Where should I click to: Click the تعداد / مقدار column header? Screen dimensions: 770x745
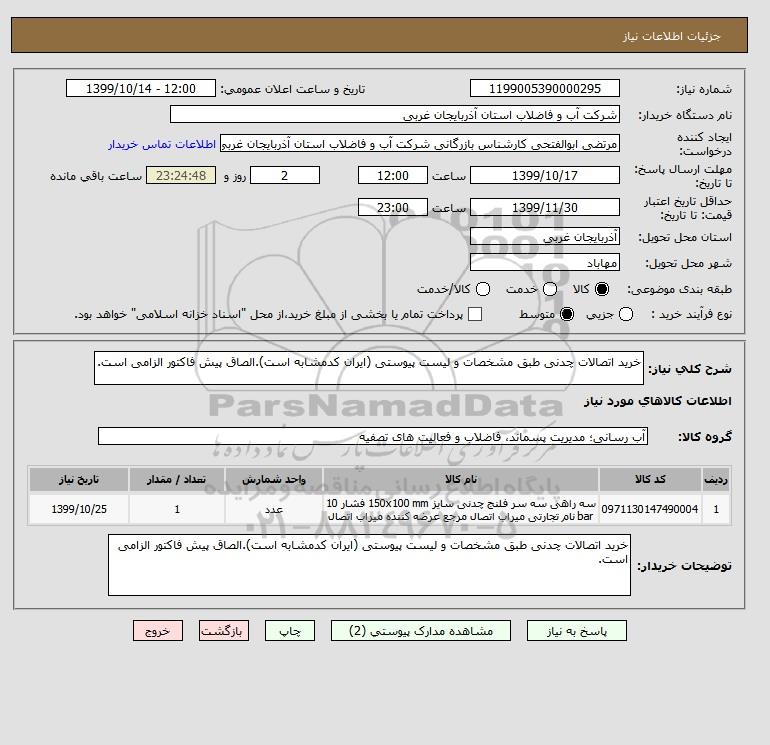177,479
